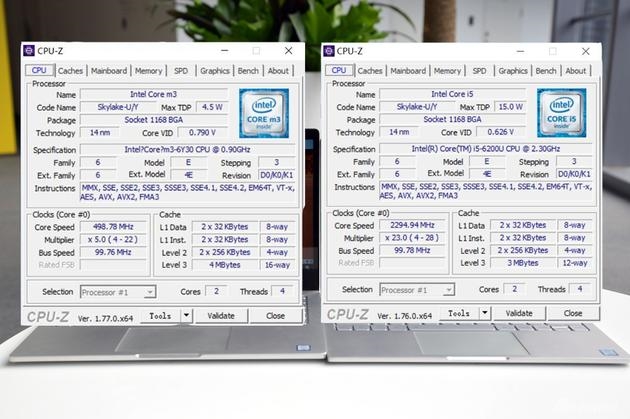Viewport: 630px width, 419px height.
Task: Click Core VID value 0.626 V
Action: [x=501, y=132]
